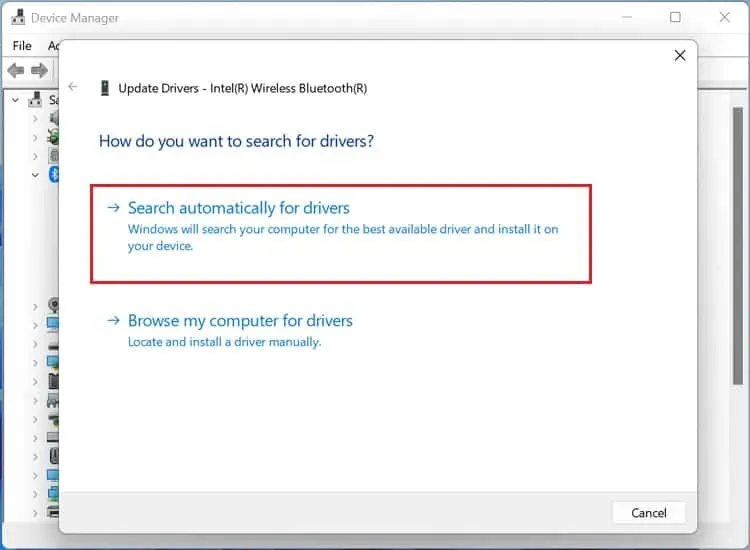Collapse the root computer node chevron

click(x=16, y=100)
